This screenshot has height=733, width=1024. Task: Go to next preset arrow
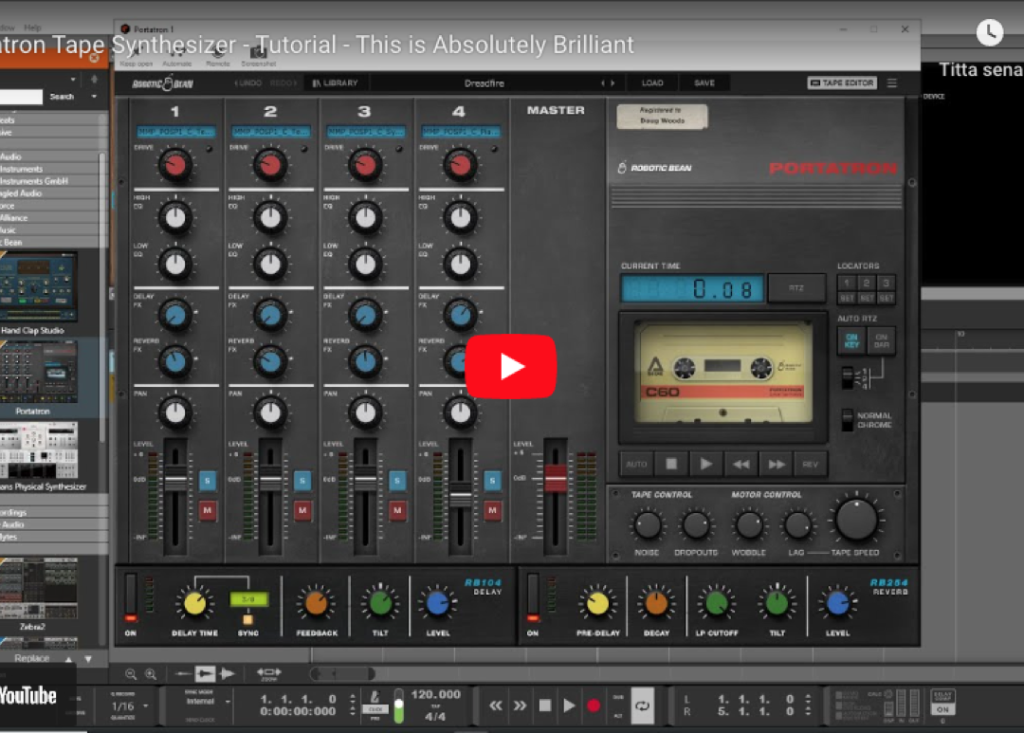[x=613, y=83]
